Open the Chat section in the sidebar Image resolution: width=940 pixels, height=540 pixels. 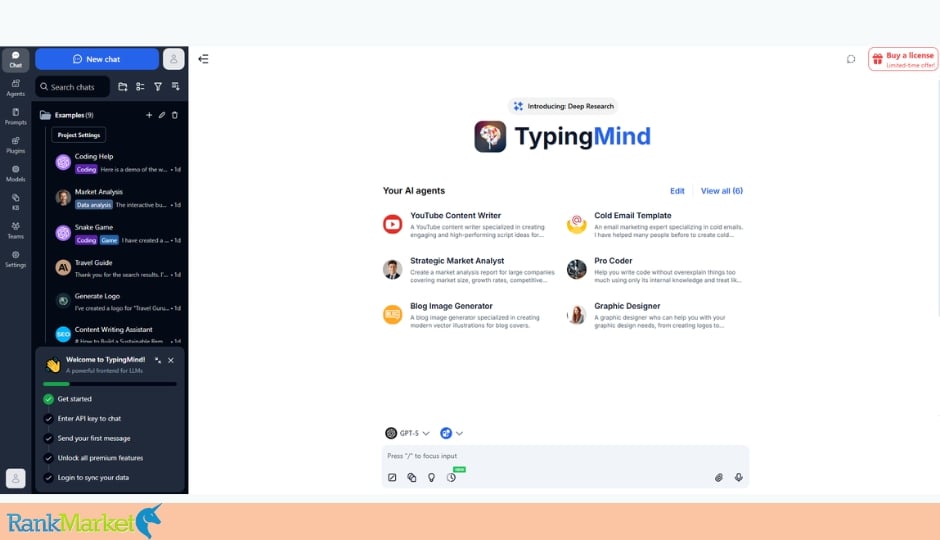16,59
